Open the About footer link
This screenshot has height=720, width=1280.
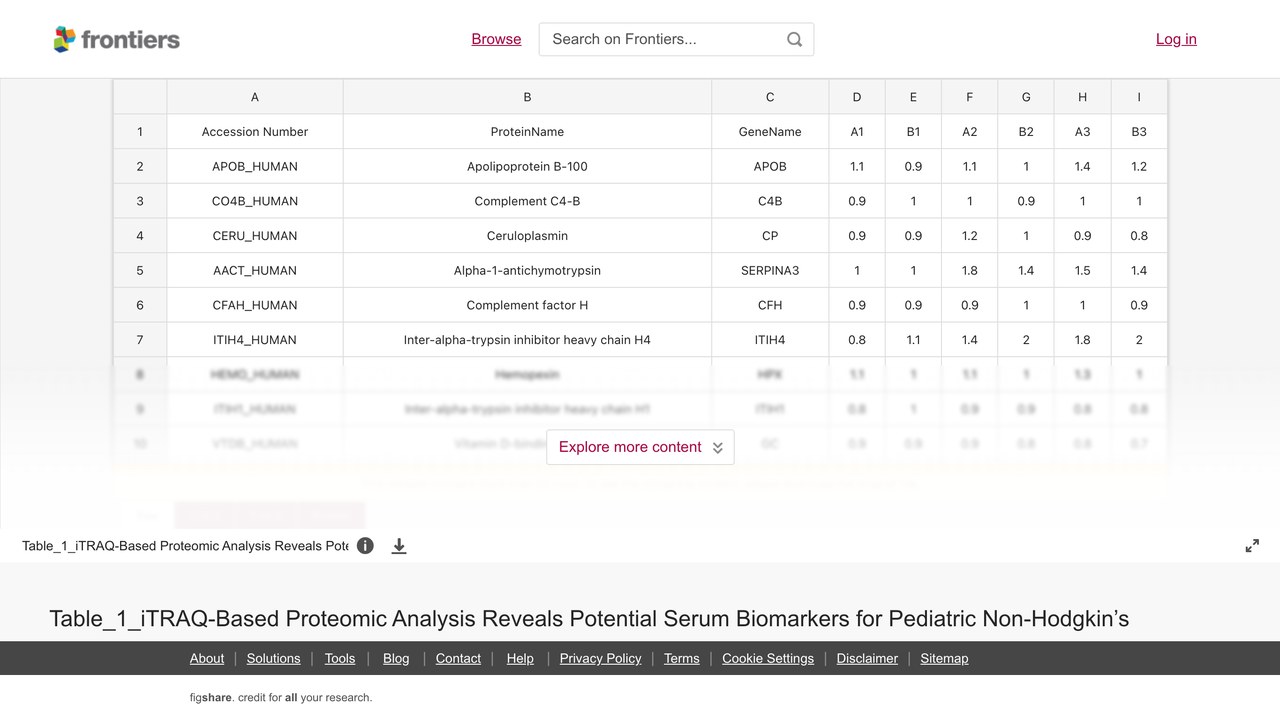click(x=207, y=658)
